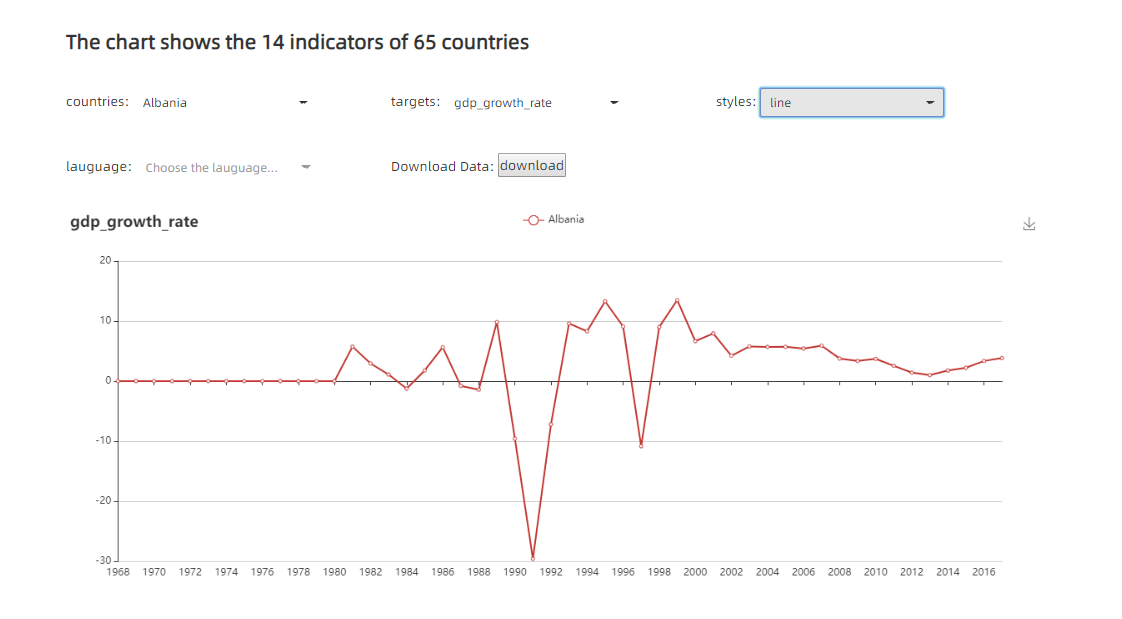
Task: Click the final 2017 data point
Action: [1001, 358]
